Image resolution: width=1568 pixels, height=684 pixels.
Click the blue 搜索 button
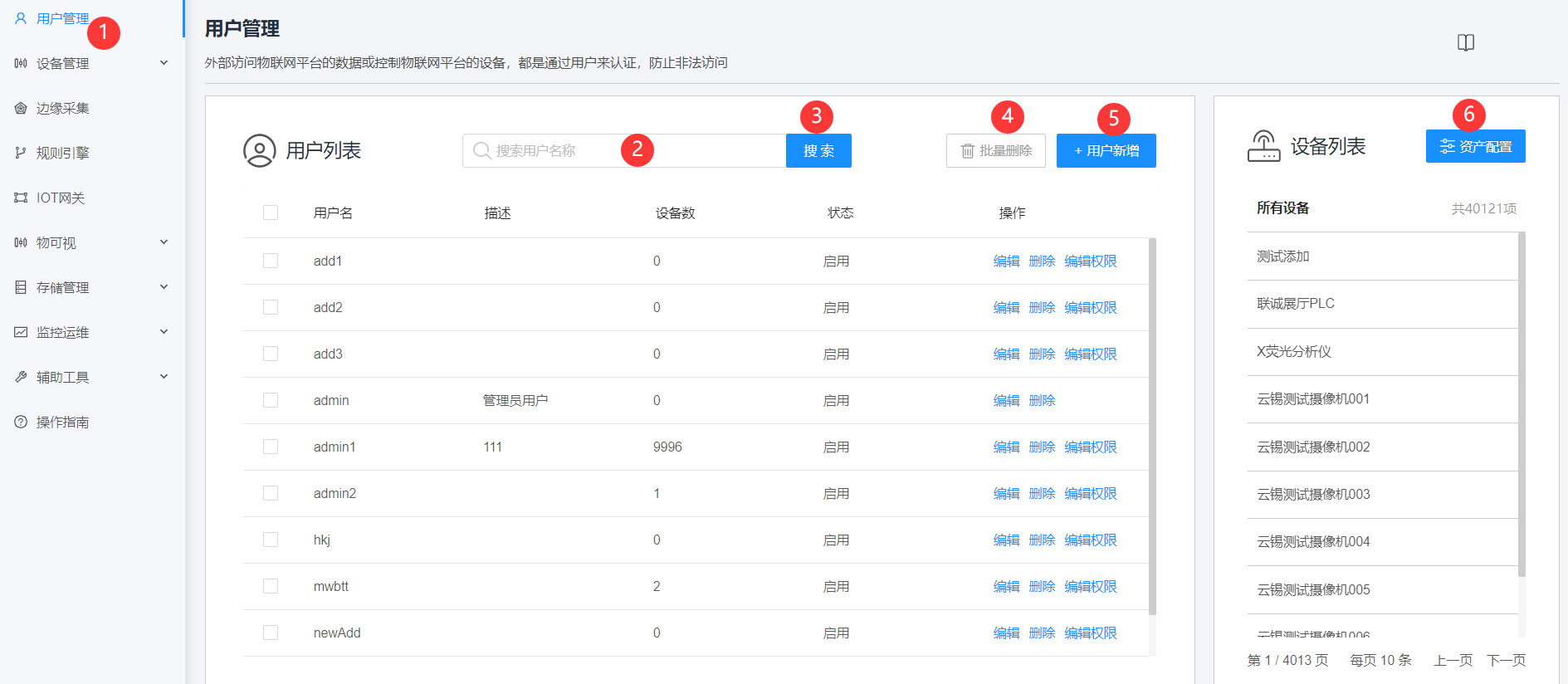(x=818, y=151)
